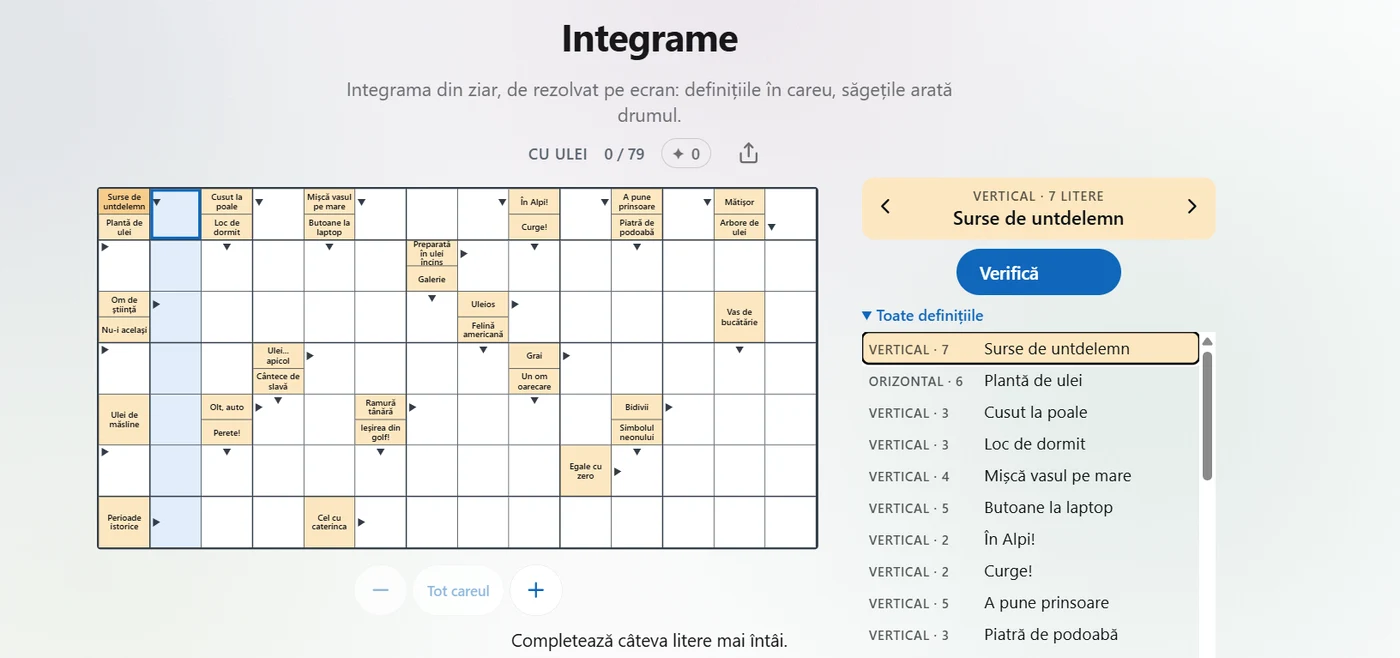This screenshot has width=1400, height=658.
Task: Click the 'Un om oarecare' clue cell
Action: 534,381
